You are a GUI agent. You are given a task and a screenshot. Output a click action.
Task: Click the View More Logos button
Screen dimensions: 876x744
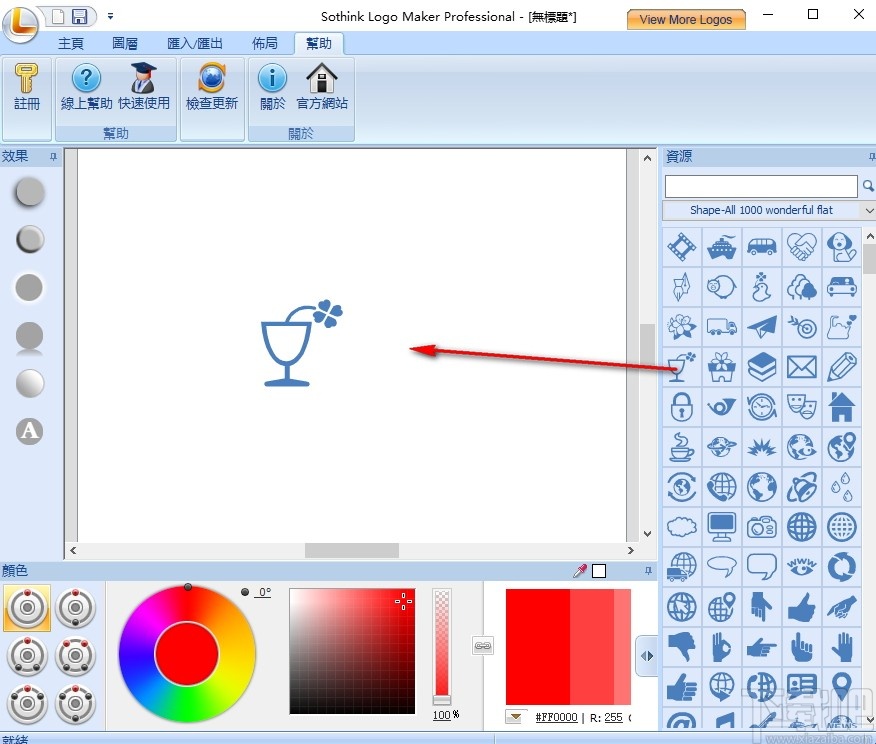pyautogui.click(x=686, y=18)
